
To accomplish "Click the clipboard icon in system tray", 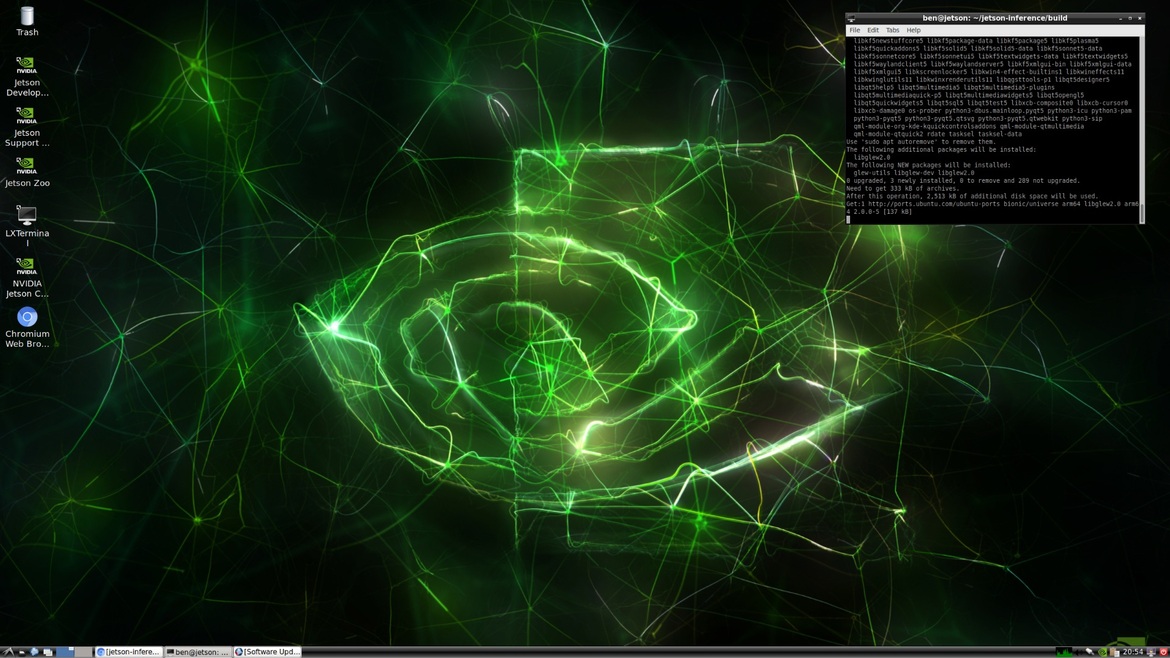I will click(1115, 652).
